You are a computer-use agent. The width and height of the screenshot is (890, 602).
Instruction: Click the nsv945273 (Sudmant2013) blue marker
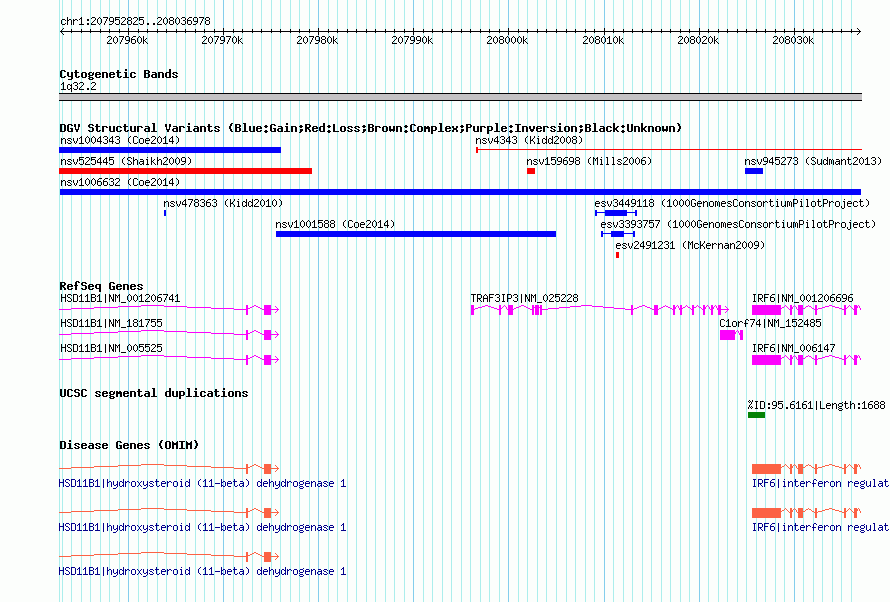click(x=754, y=171)
